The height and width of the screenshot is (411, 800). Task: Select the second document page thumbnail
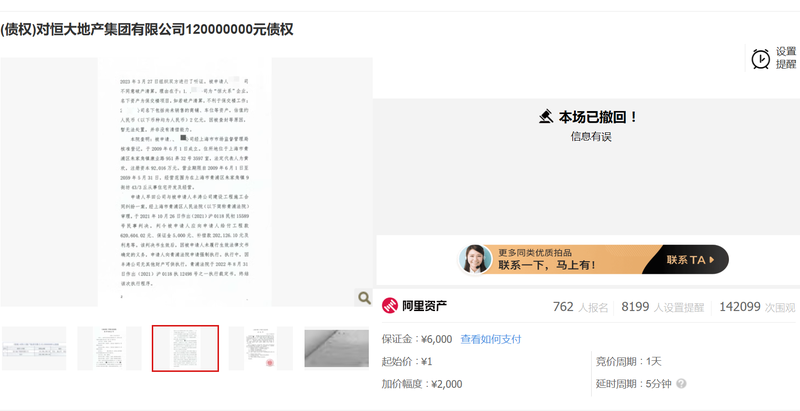[x=109, y=348]
